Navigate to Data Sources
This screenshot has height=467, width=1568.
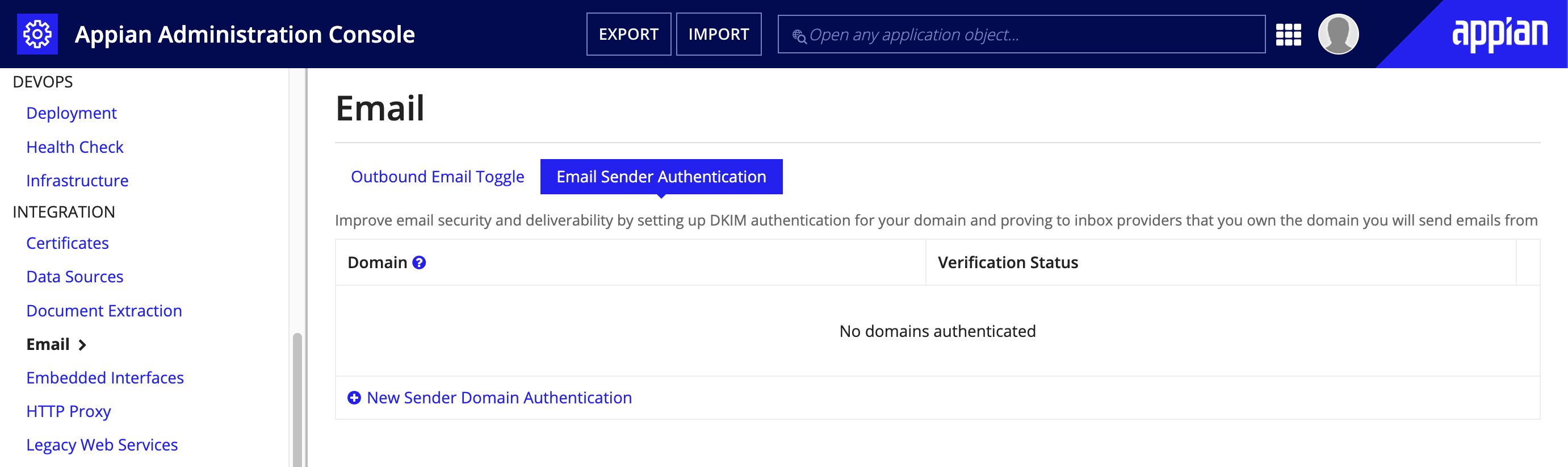(75, 277)
